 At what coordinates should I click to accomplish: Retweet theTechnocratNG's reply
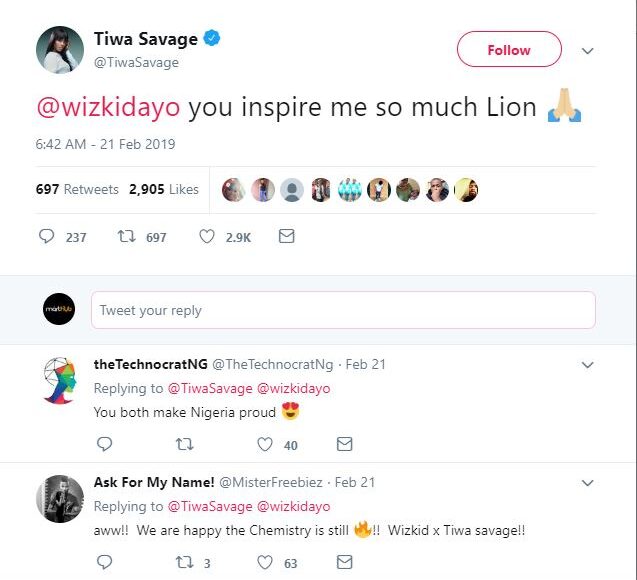point(183,444)
